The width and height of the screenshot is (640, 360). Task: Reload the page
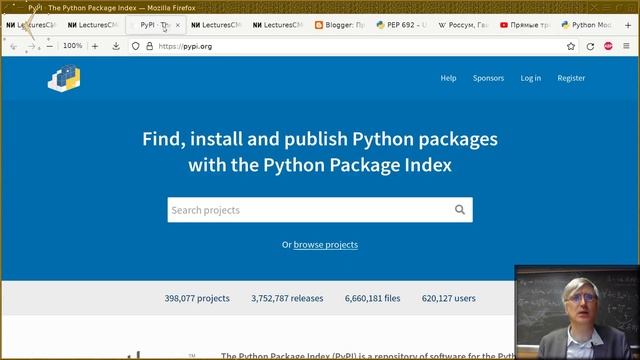point(590,46)
